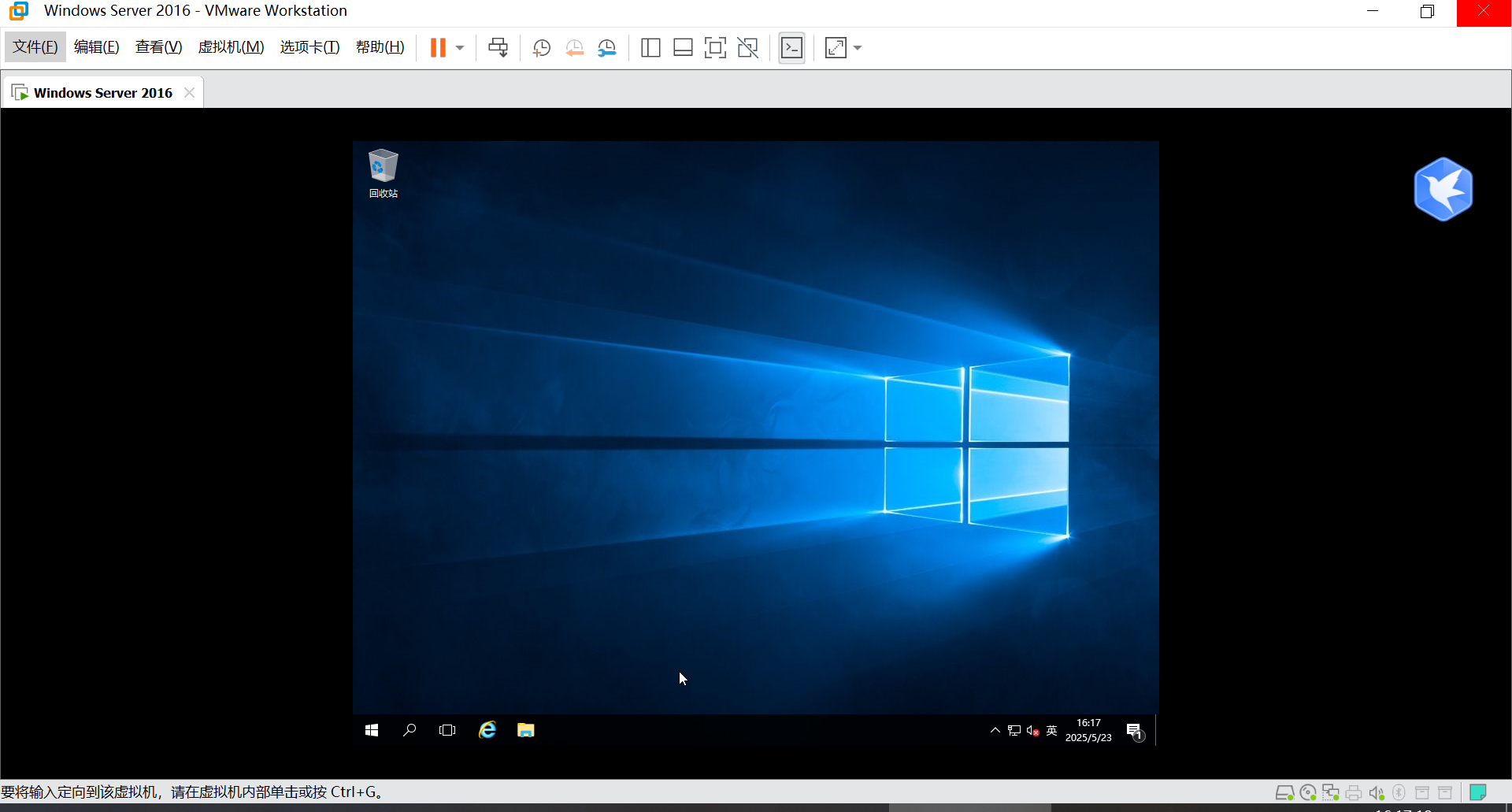This screenshot has height=812, width=1512.
Task: Click the network adapter status icon
Action: click(x=1331, y=792)
